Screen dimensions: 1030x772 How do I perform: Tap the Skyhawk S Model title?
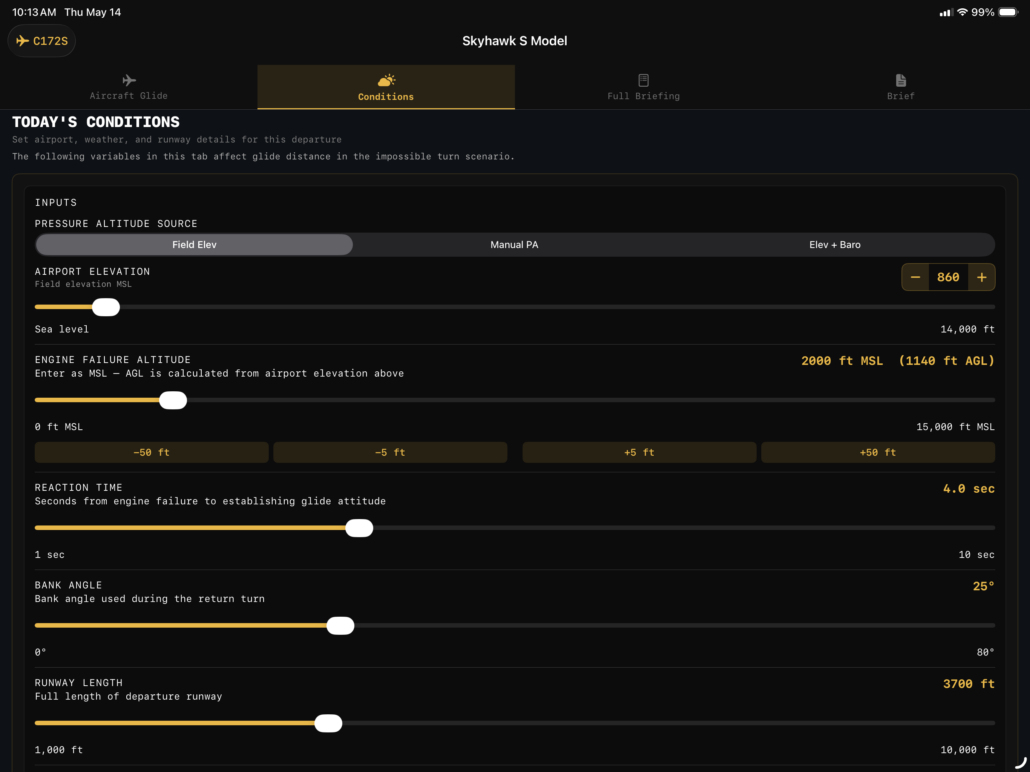coord(514,41)
